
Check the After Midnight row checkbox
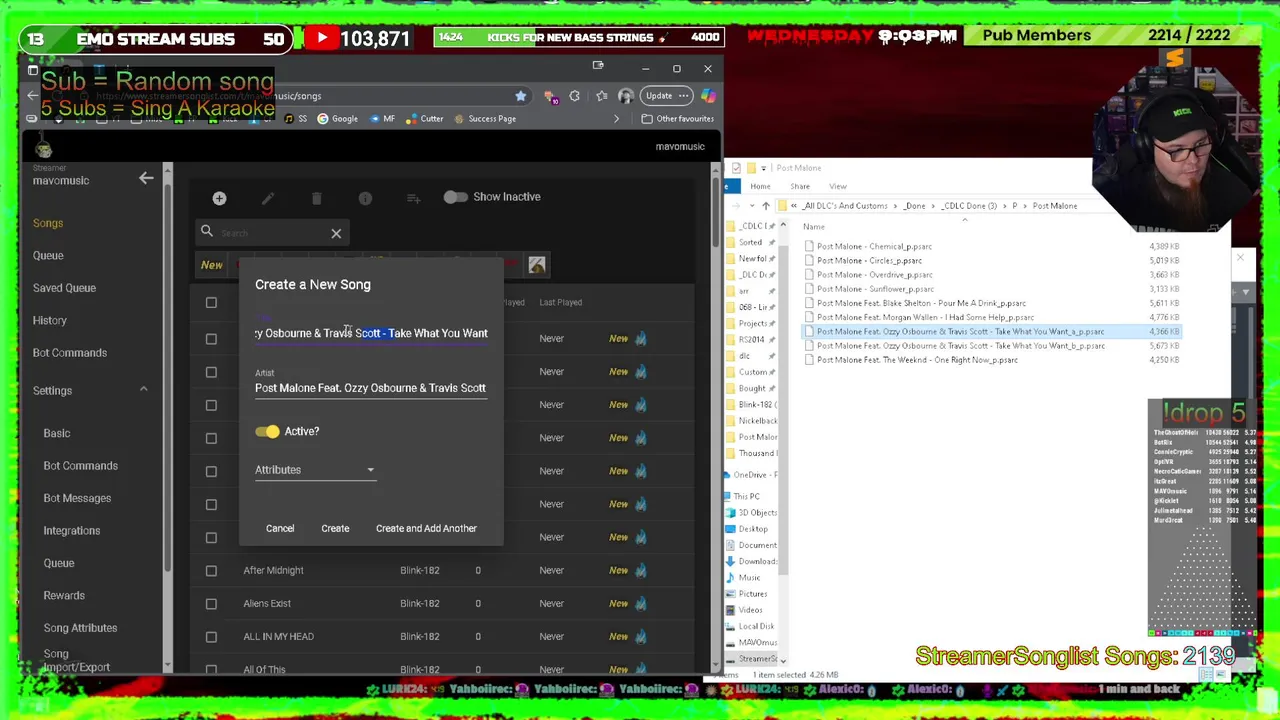tap(211, 570)
